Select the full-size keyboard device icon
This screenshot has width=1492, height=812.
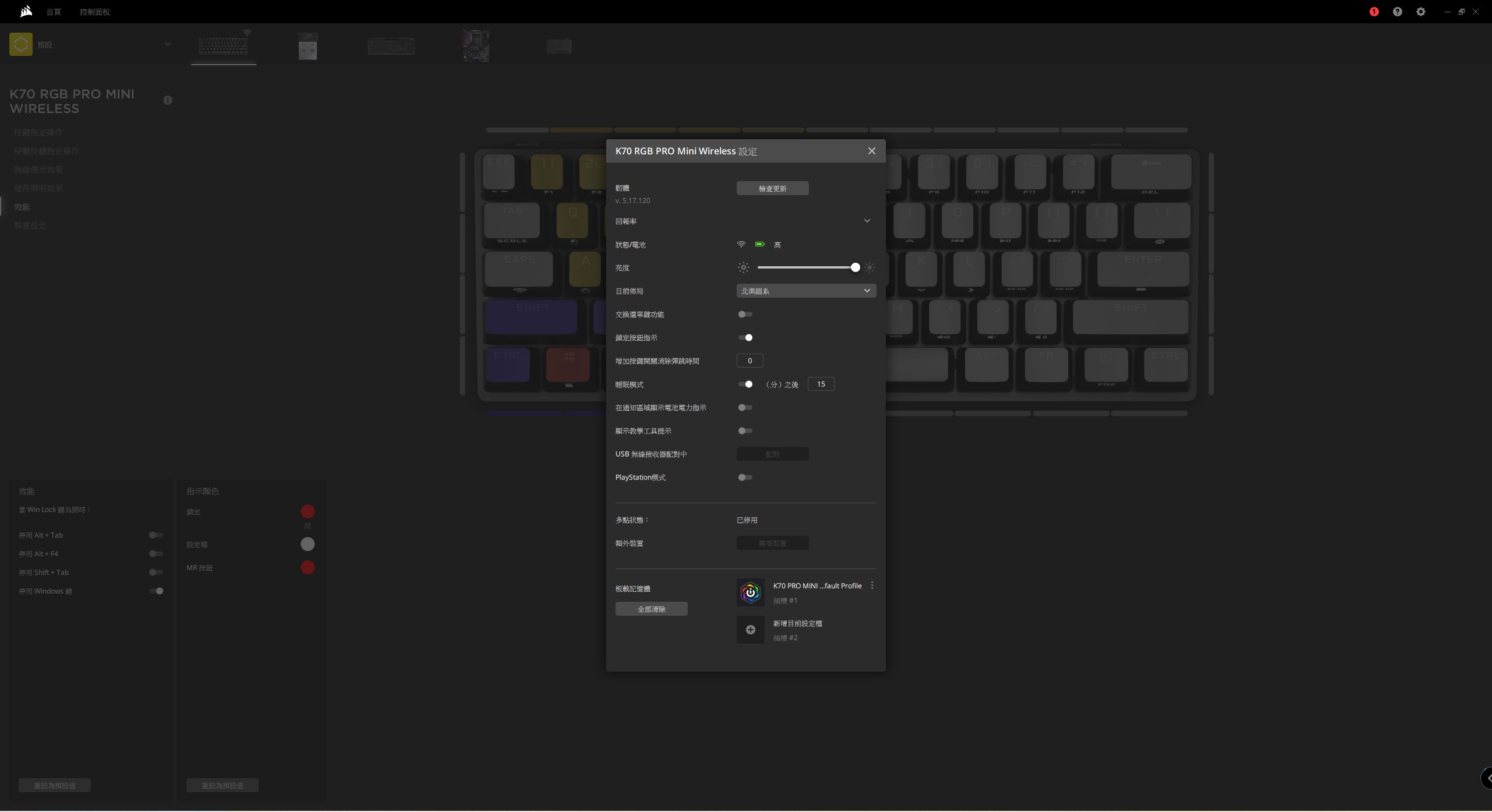point(391,46)
